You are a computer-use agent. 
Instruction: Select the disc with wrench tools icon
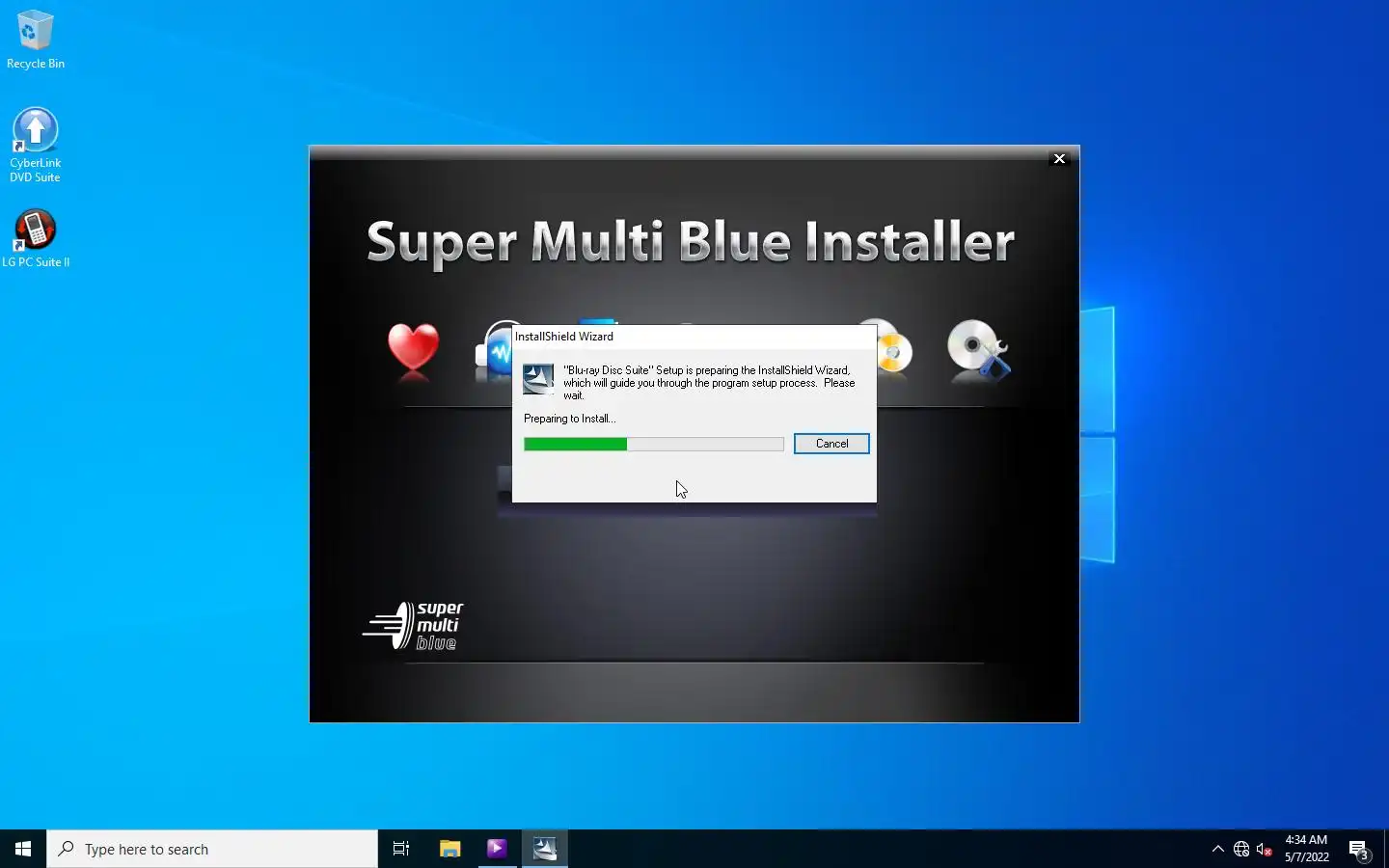[978, 349]
